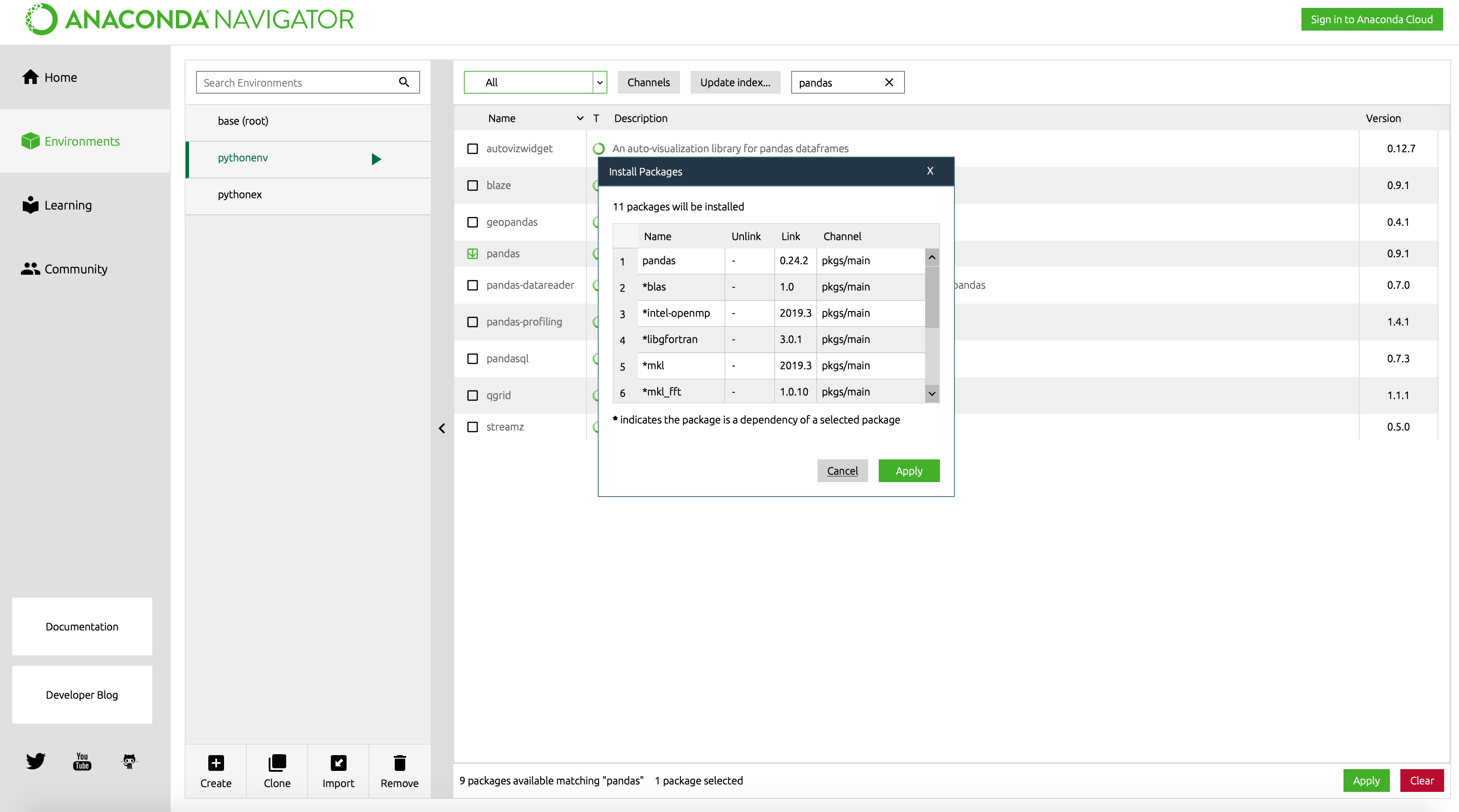Click the Channel header in install list

click(x=842, y=236)
